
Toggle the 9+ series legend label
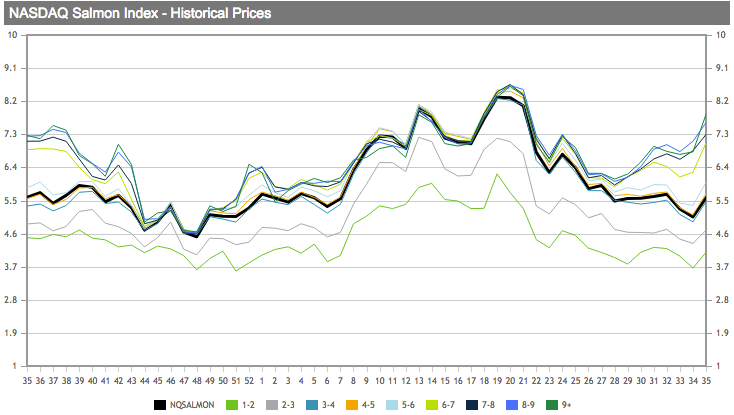[x=566, y=405]
